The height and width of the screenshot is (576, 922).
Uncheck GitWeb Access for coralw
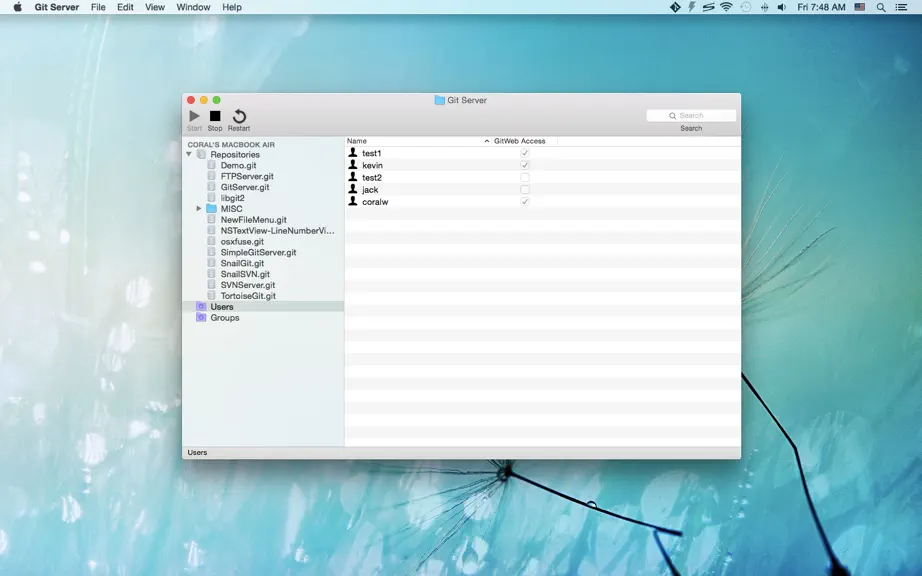coord(525,202)
